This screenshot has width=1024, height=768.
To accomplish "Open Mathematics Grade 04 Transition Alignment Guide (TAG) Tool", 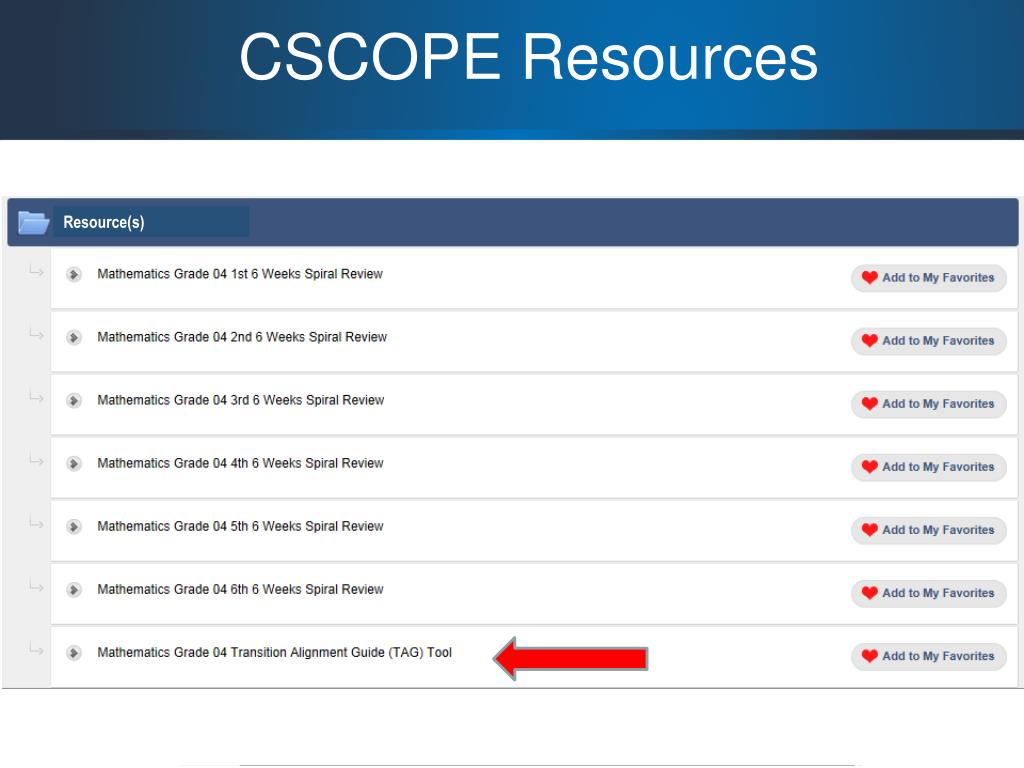I will pos(274,652).
